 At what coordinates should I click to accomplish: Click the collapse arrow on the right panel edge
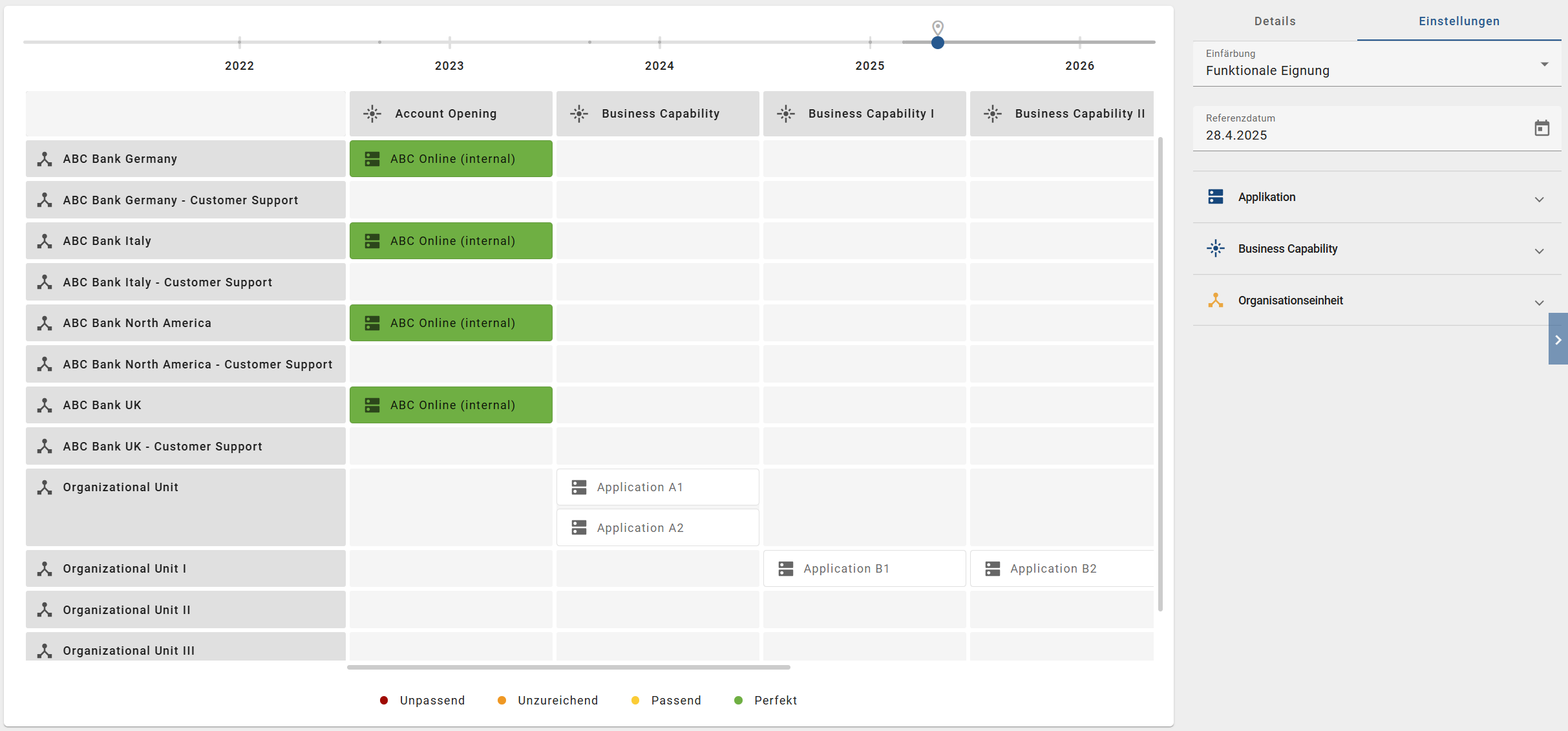click(1558, 339)
